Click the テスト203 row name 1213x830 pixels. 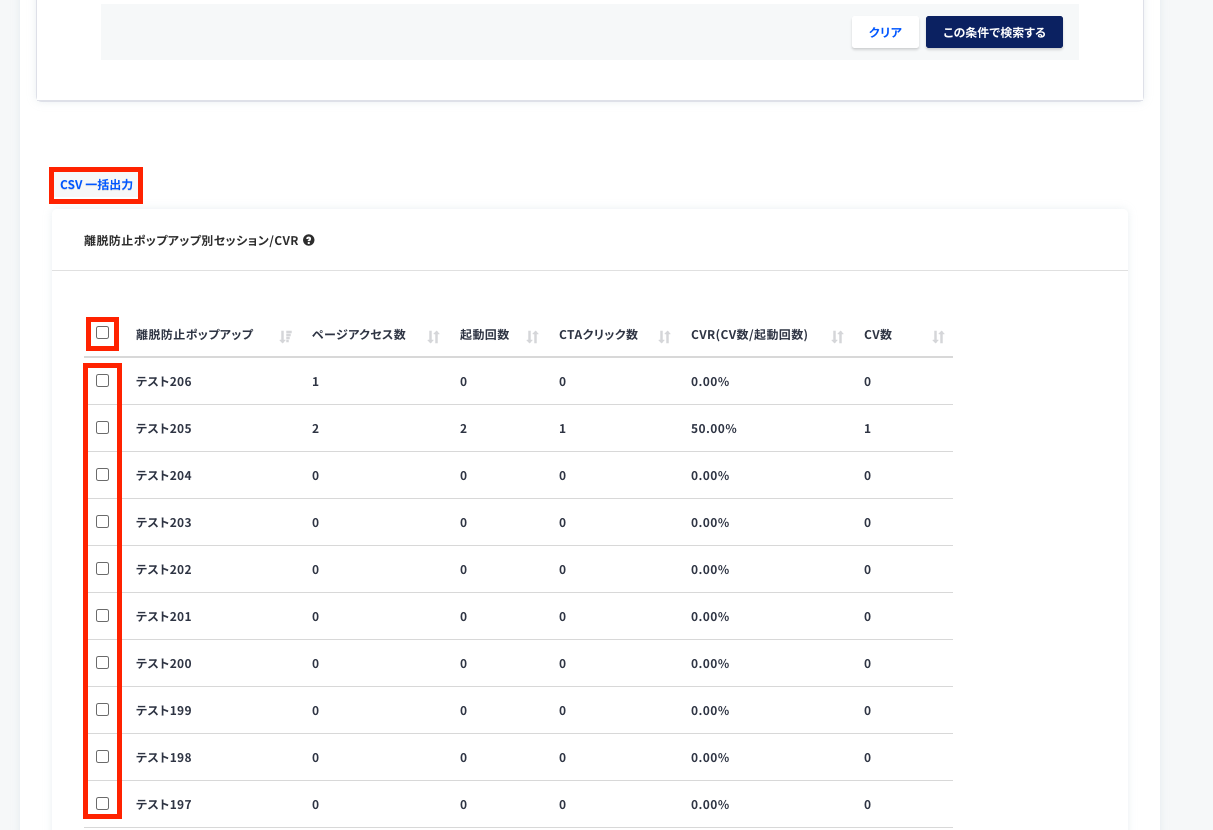point(163,523)
